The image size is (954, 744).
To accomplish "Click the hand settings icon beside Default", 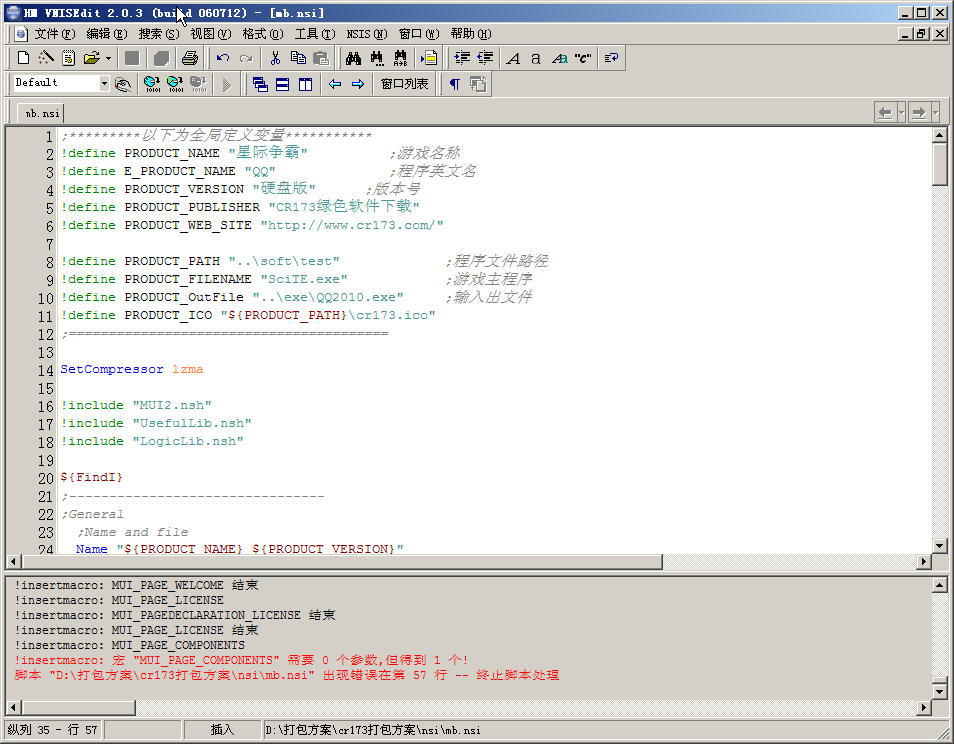I will (123, 84).
